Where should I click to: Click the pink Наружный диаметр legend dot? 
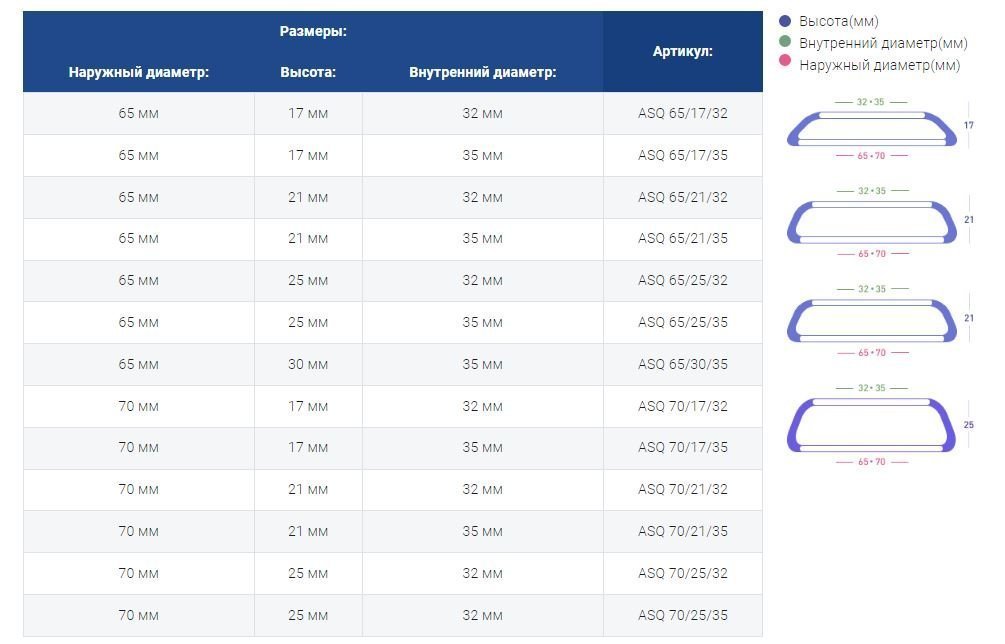pyautogui.click(x=785, y=62)
